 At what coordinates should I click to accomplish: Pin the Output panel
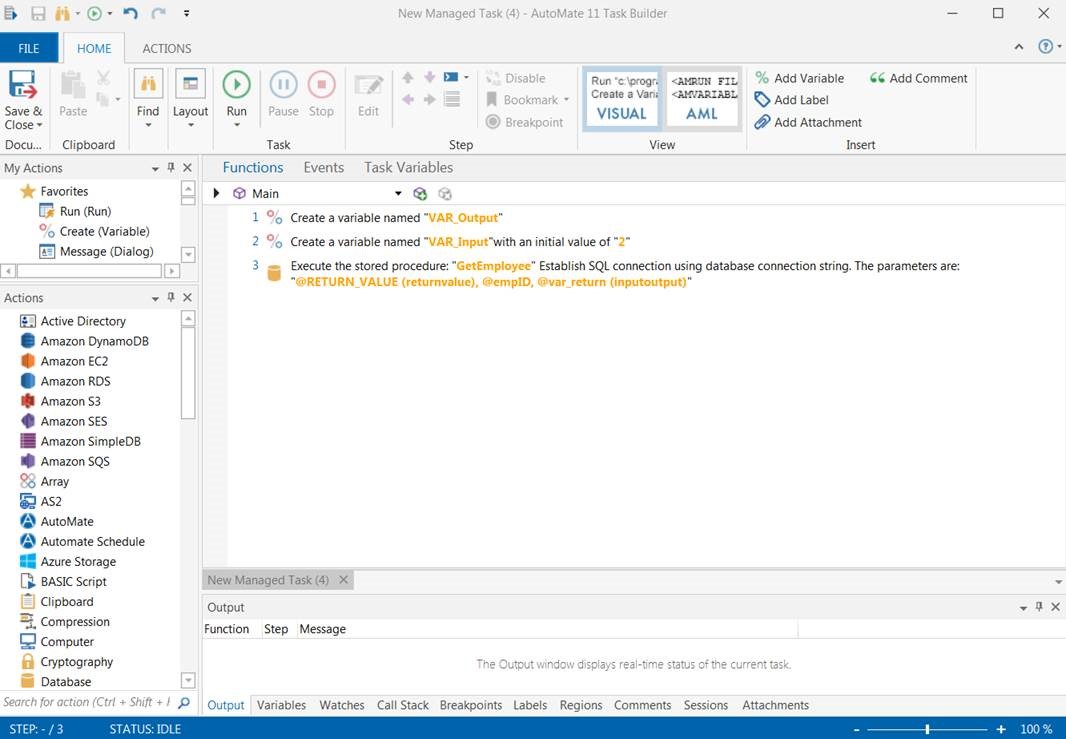pyautogui.click(x=1039, y=606)
